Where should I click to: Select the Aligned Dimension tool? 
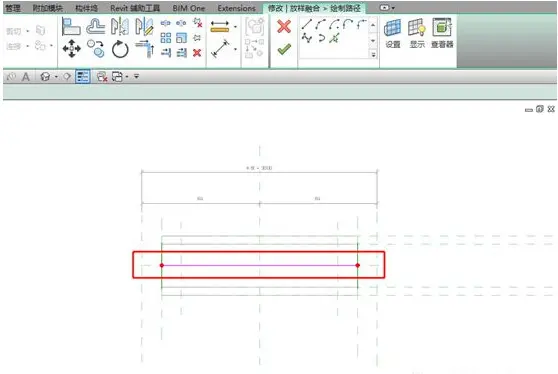220,49
